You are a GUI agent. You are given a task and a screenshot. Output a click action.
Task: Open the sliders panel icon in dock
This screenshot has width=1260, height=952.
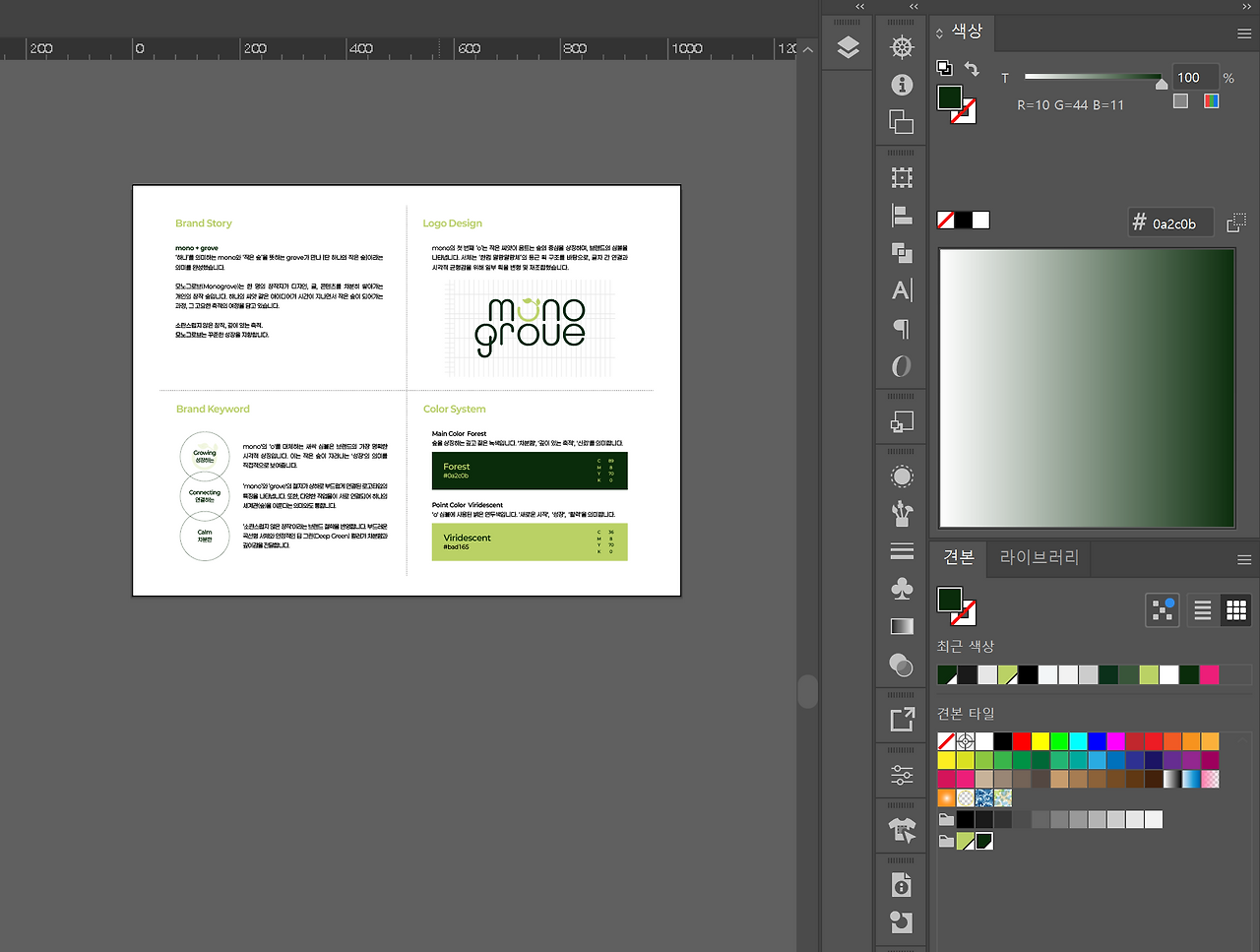click(x=902, y=776)
